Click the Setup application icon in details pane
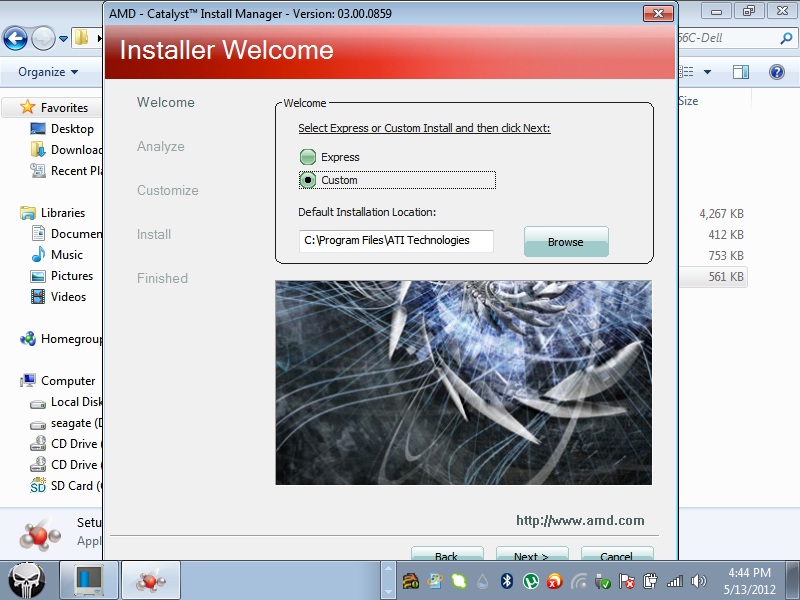 (x=40, y=536)
